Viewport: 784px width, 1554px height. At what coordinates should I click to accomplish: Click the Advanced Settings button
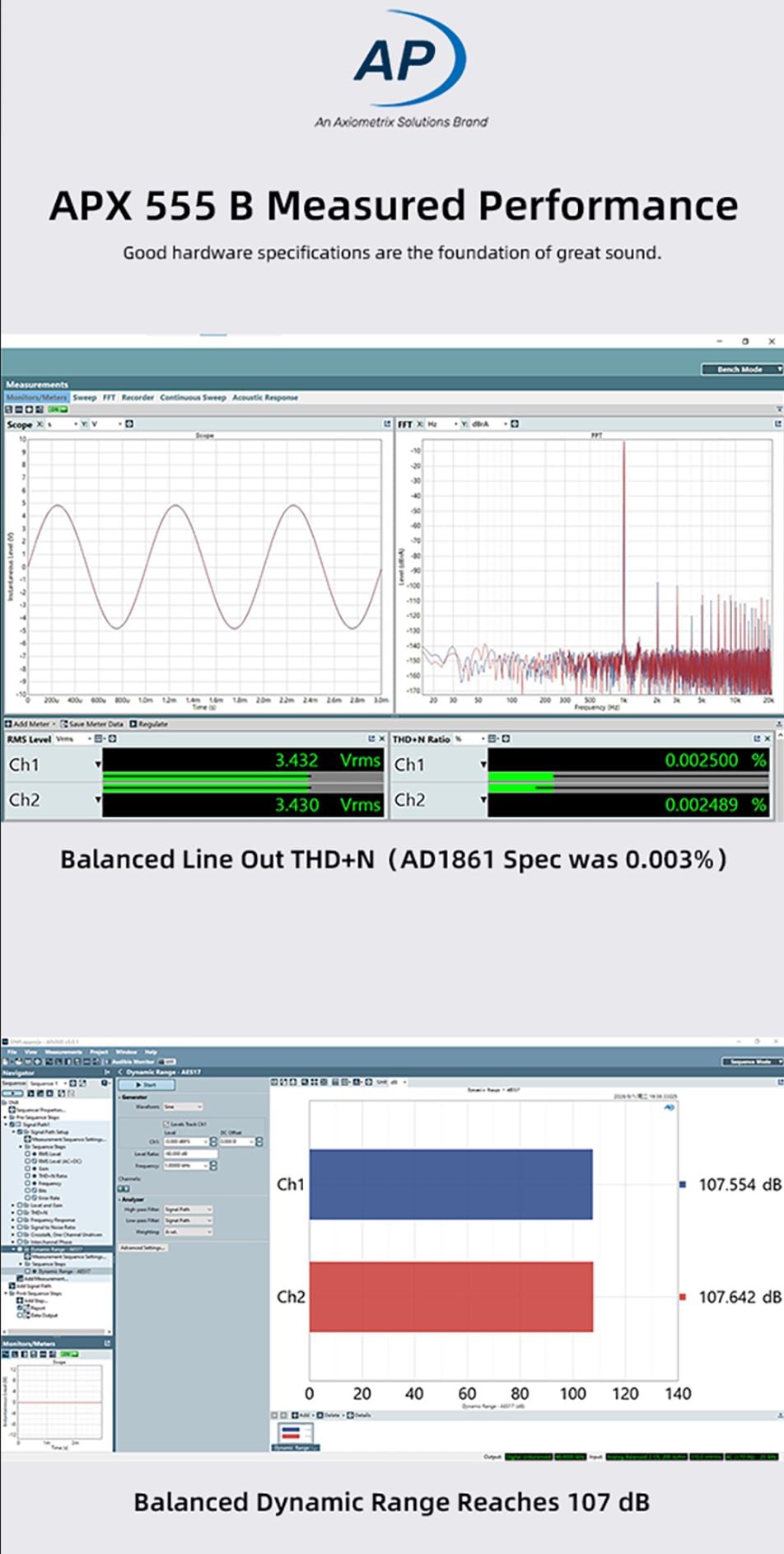click(142, 1247)
